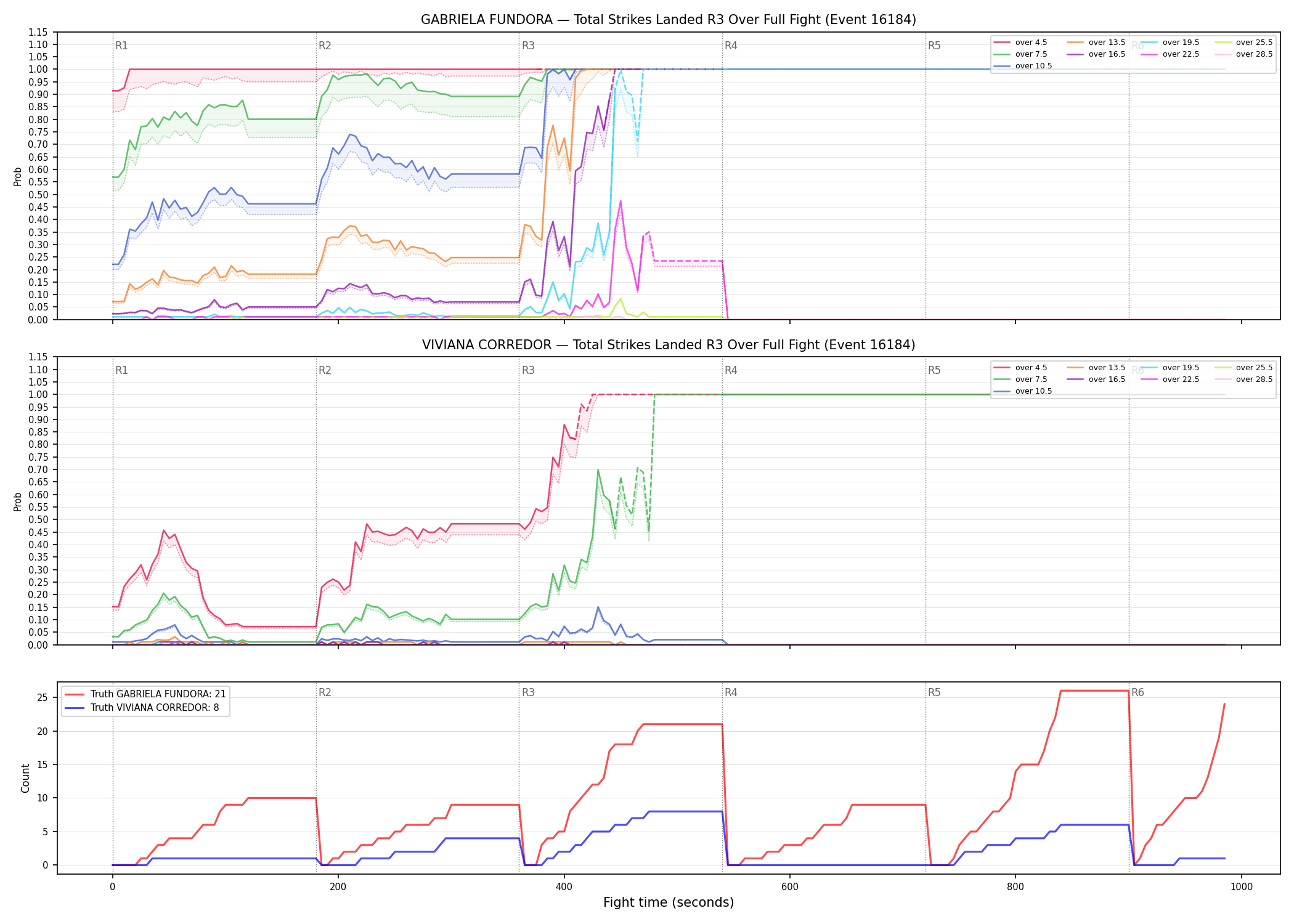Viewport: 1294px width, 924px height.
Task: Click x-axis tick label 0
Action: (112, 887)
